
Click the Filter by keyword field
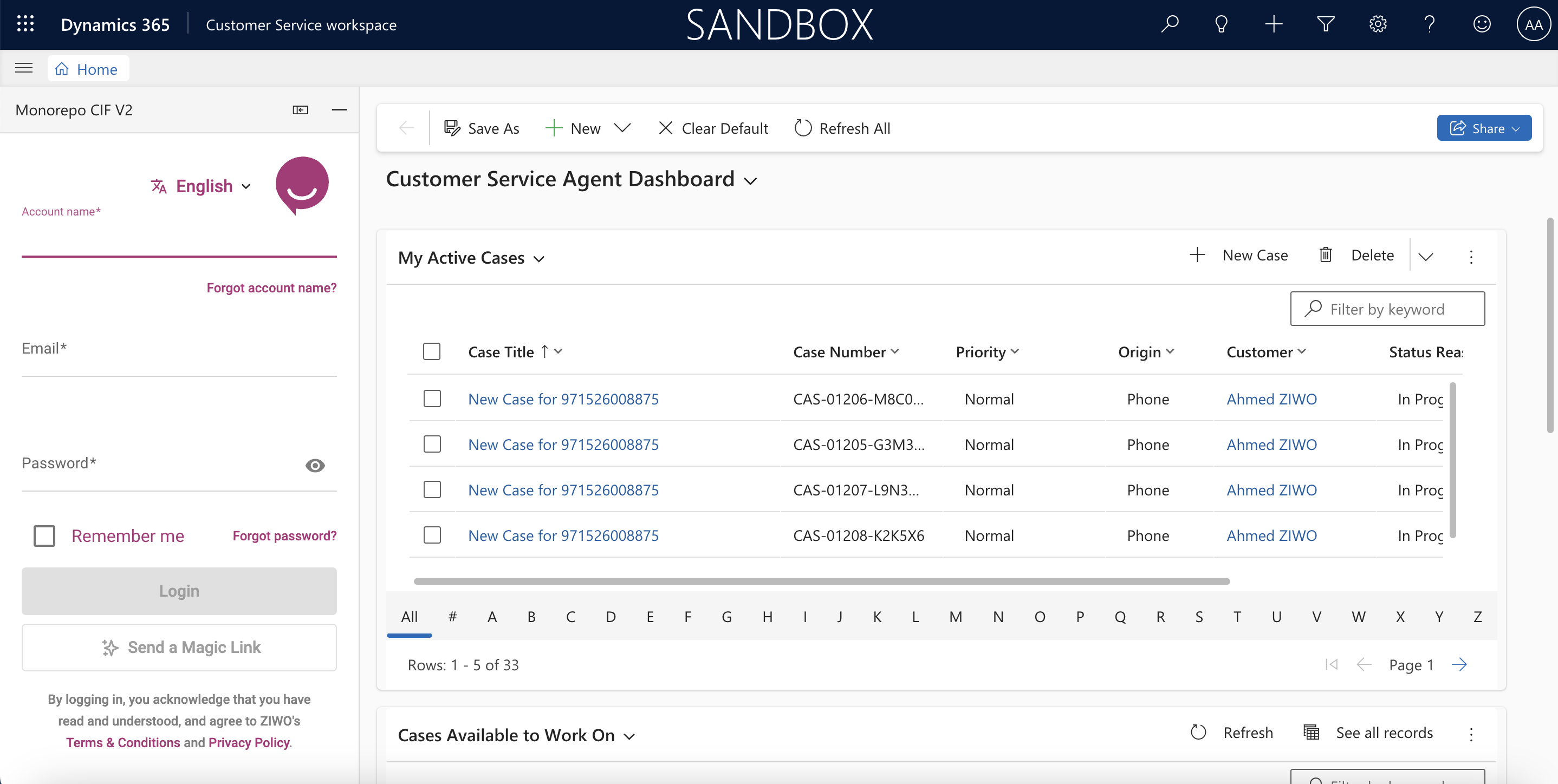tap(1387, 309)
